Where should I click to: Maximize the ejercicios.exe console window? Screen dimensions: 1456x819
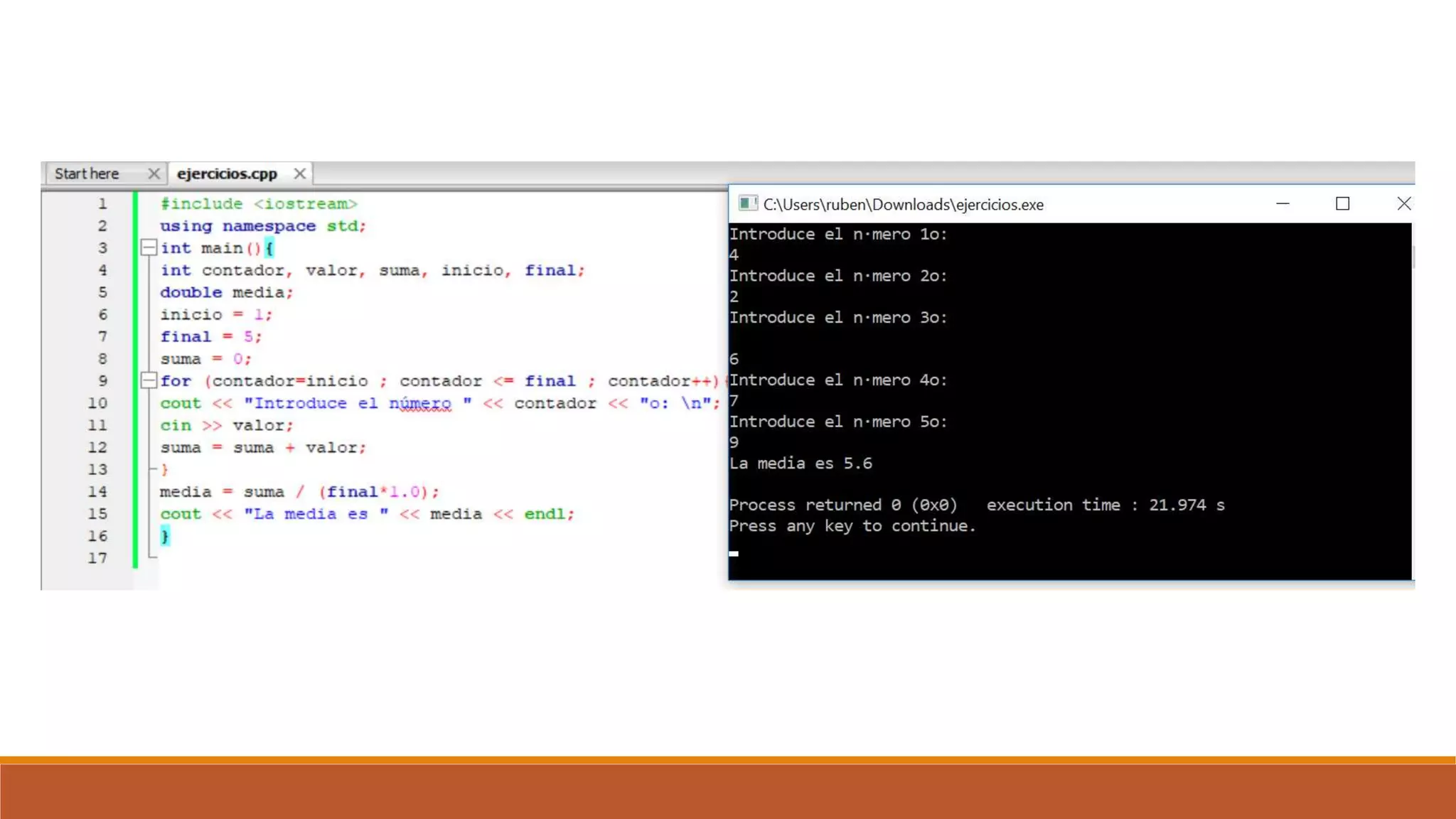1342,204
